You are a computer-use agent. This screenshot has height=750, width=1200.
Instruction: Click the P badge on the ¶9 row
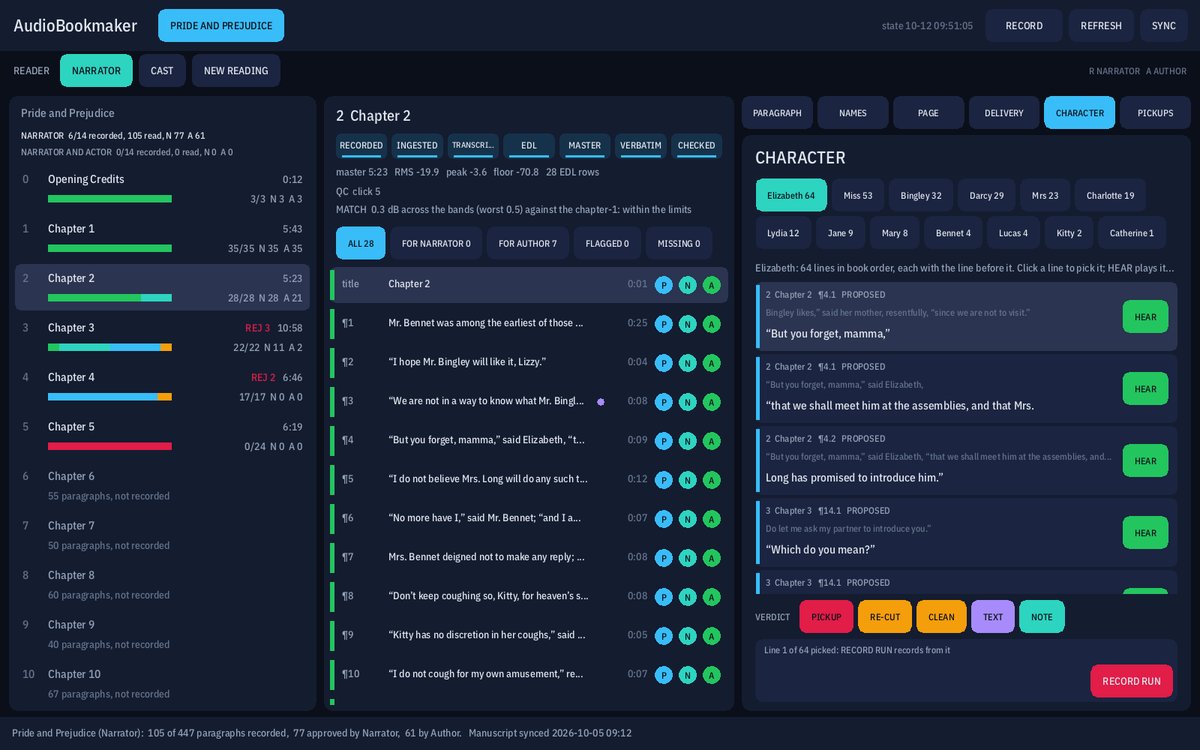pos(663,636)
